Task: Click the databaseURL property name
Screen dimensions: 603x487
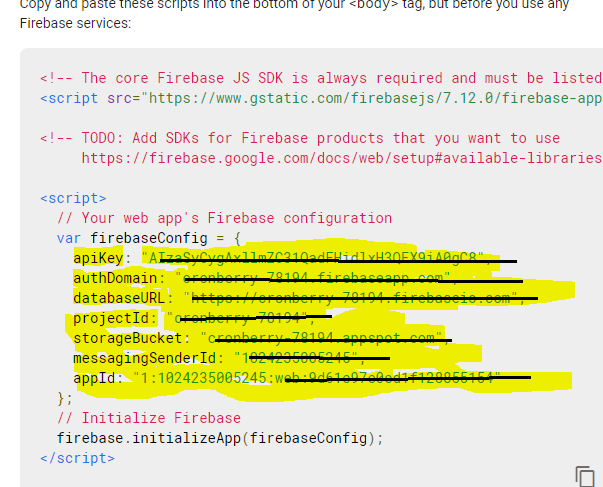Action: 122,297
